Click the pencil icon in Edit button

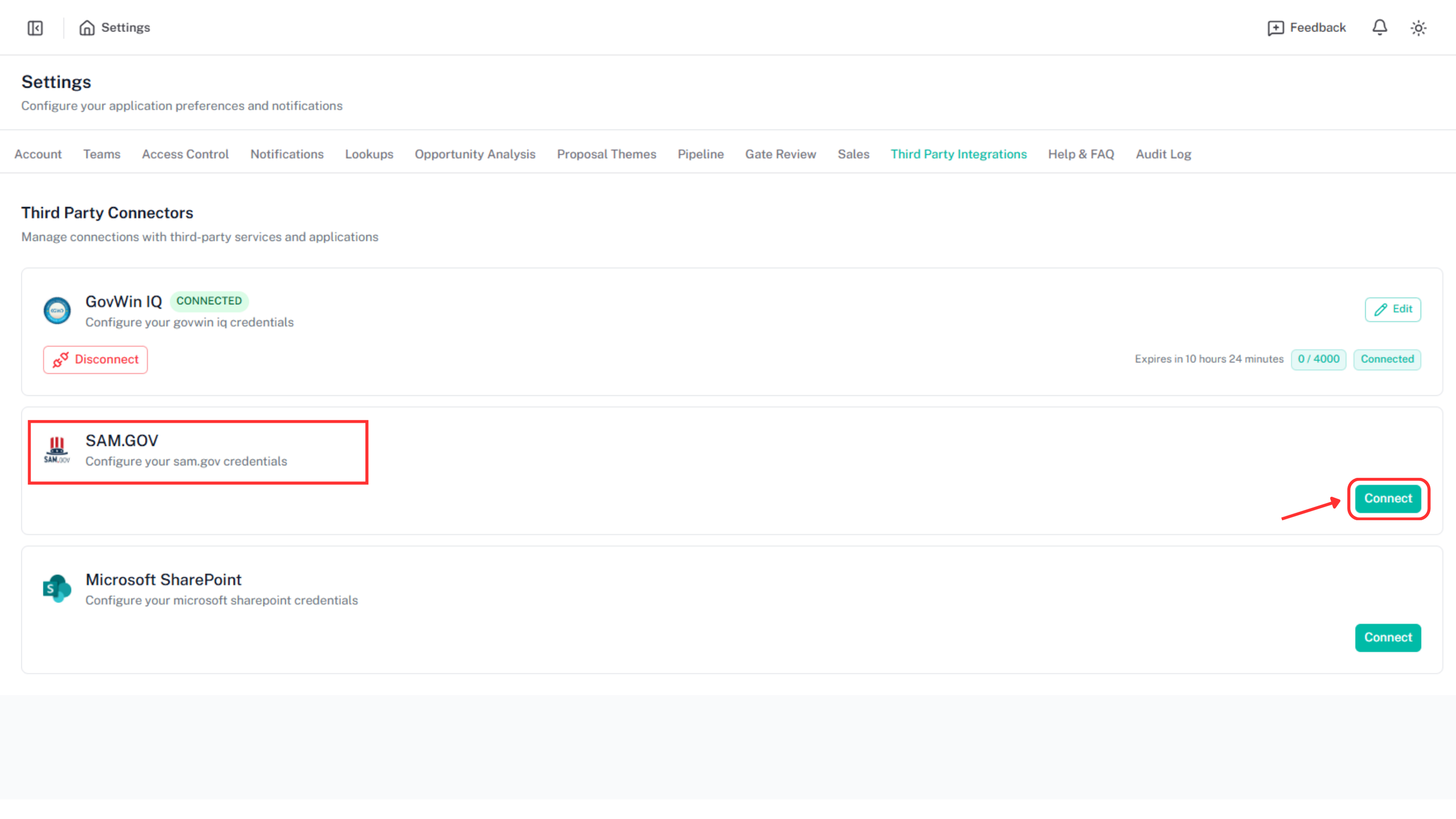tap(1380, 309)
